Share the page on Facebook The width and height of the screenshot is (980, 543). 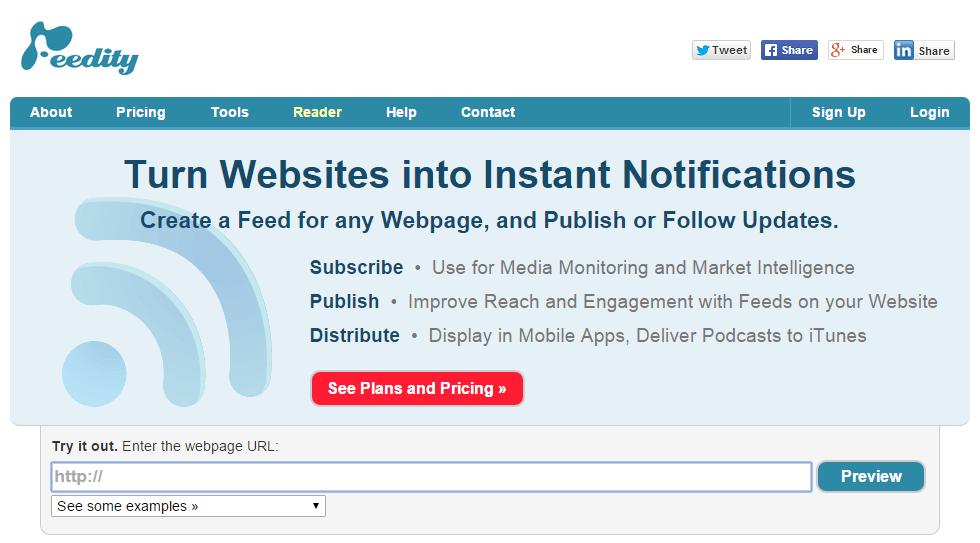click(789, 50)
